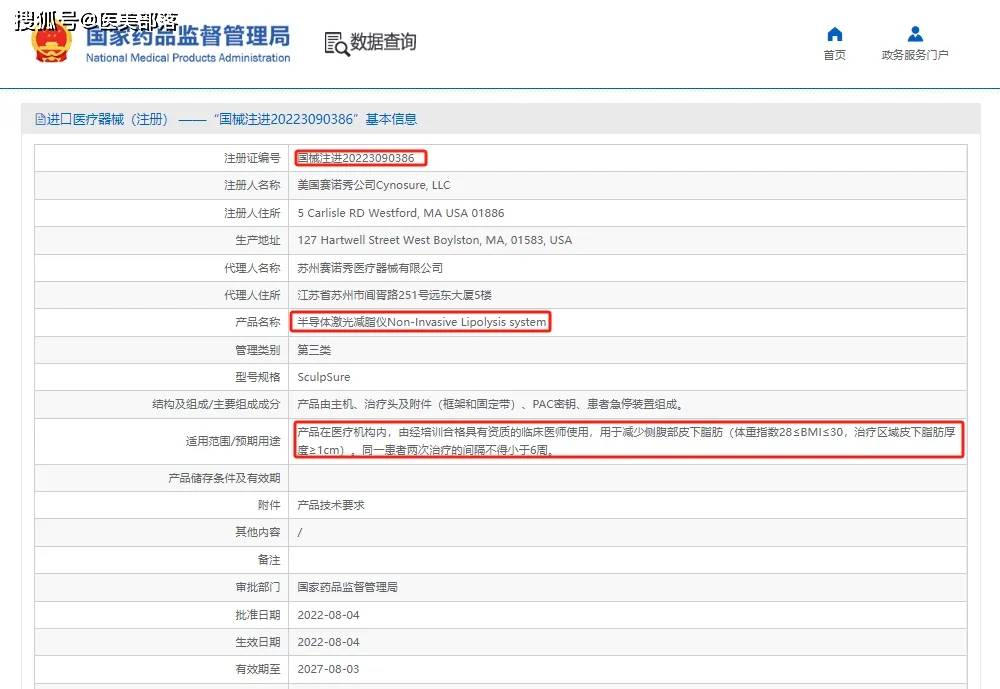Click the 审批部门 row label
The image size is (1000, 689).
coord(258,587)
